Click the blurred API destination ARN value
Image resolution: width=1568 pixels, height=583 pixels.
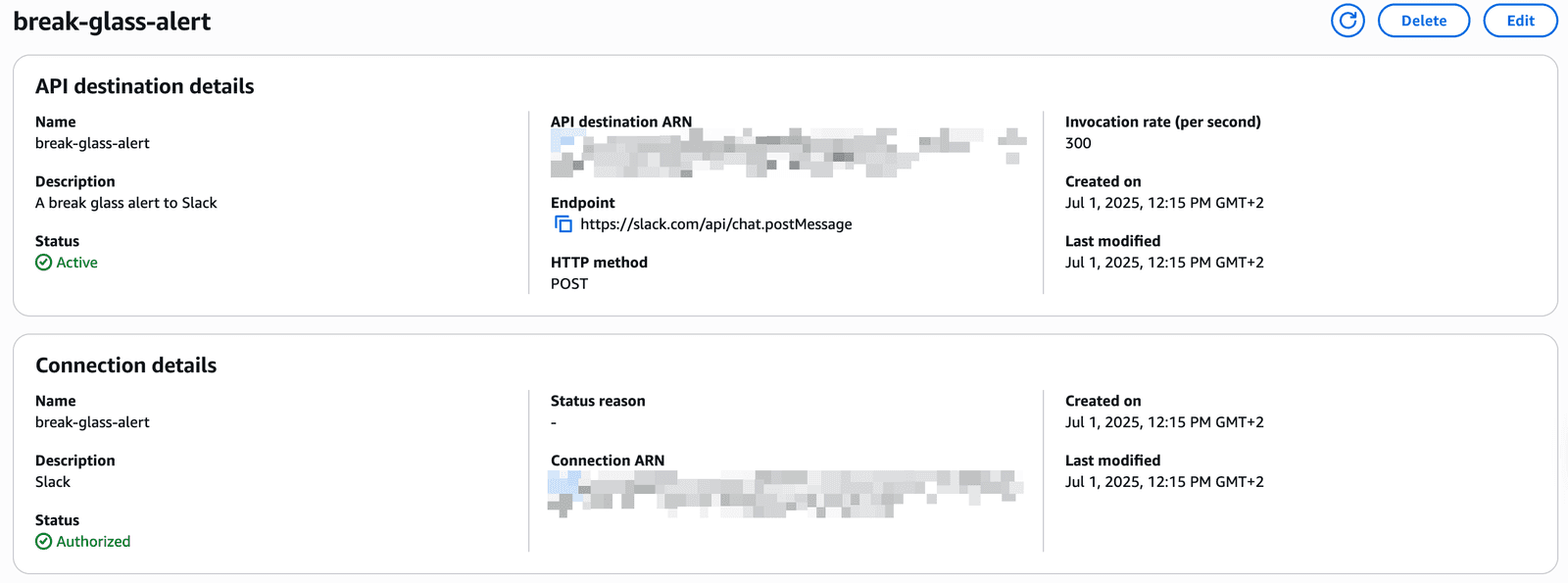[789, 152]
